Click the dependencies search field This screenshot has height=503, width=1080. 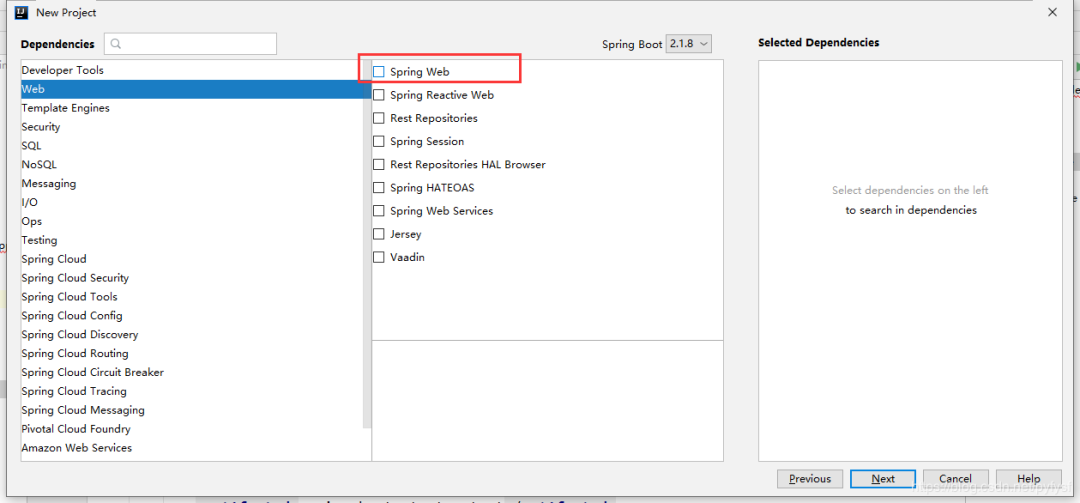click(x=191, y=43)
